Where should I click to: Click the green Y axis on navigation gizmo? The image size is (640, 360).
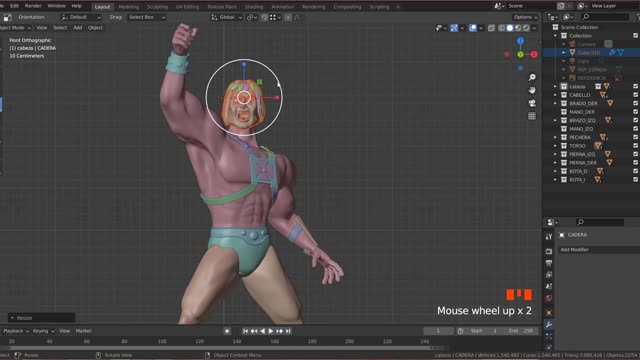pos(520,54)
